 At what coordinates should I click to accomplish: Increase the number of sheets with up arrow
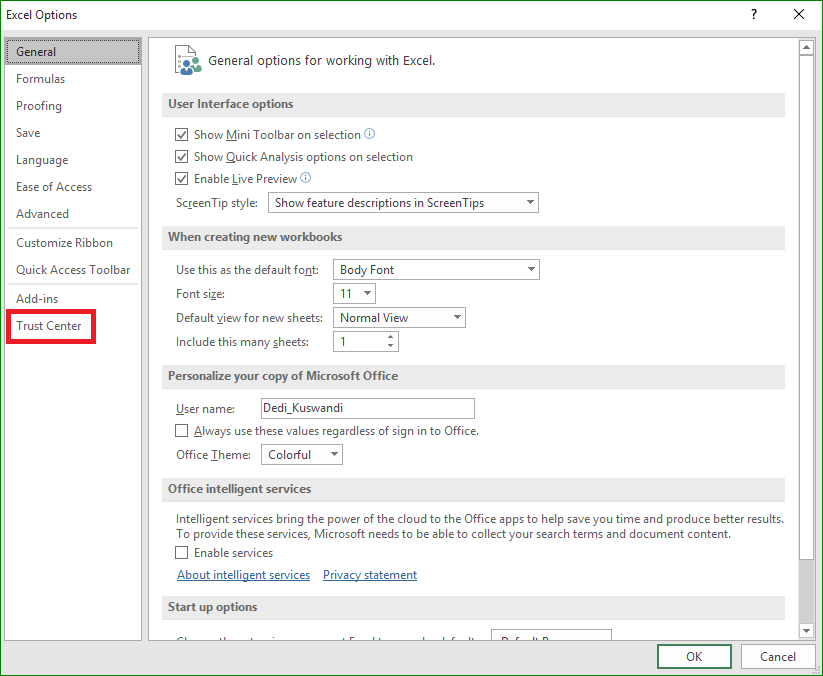pos(391,337)
